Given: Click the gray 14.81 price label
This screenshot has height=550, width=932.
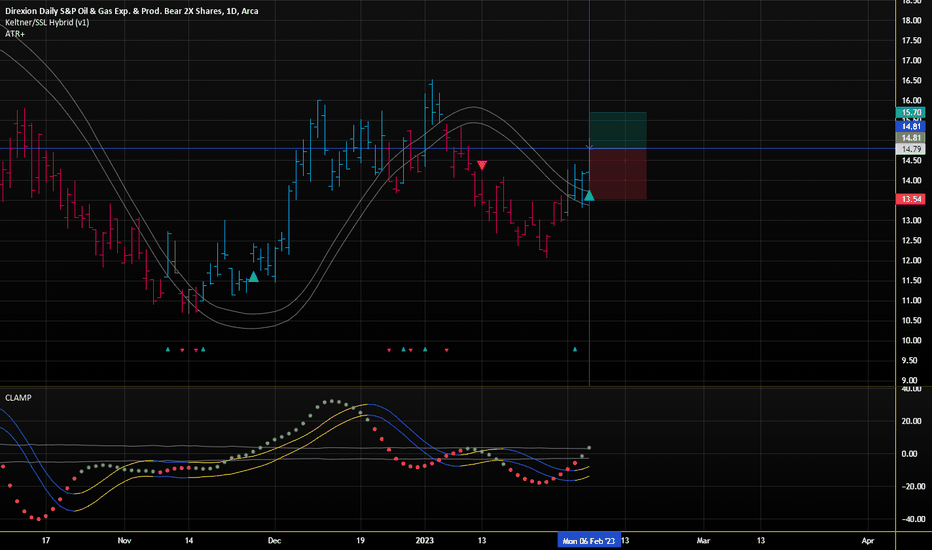Looking at the screenshot, I should (911, 138).
